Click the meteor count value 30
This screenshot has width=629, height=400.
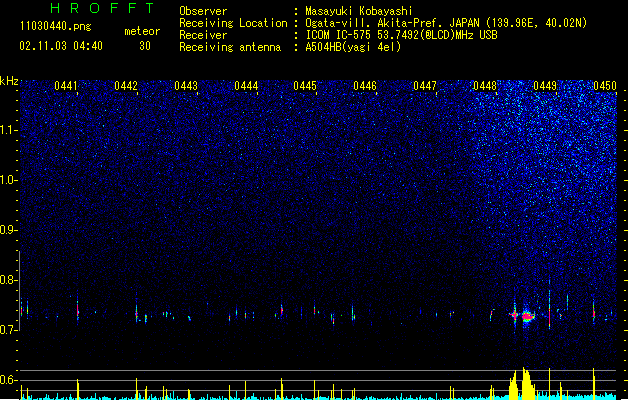(145, 46)
